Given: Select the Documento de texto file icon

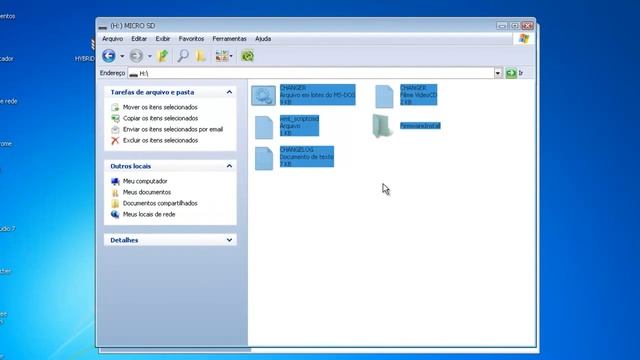Looking at the screenshot, I should (x=264, y=158).
